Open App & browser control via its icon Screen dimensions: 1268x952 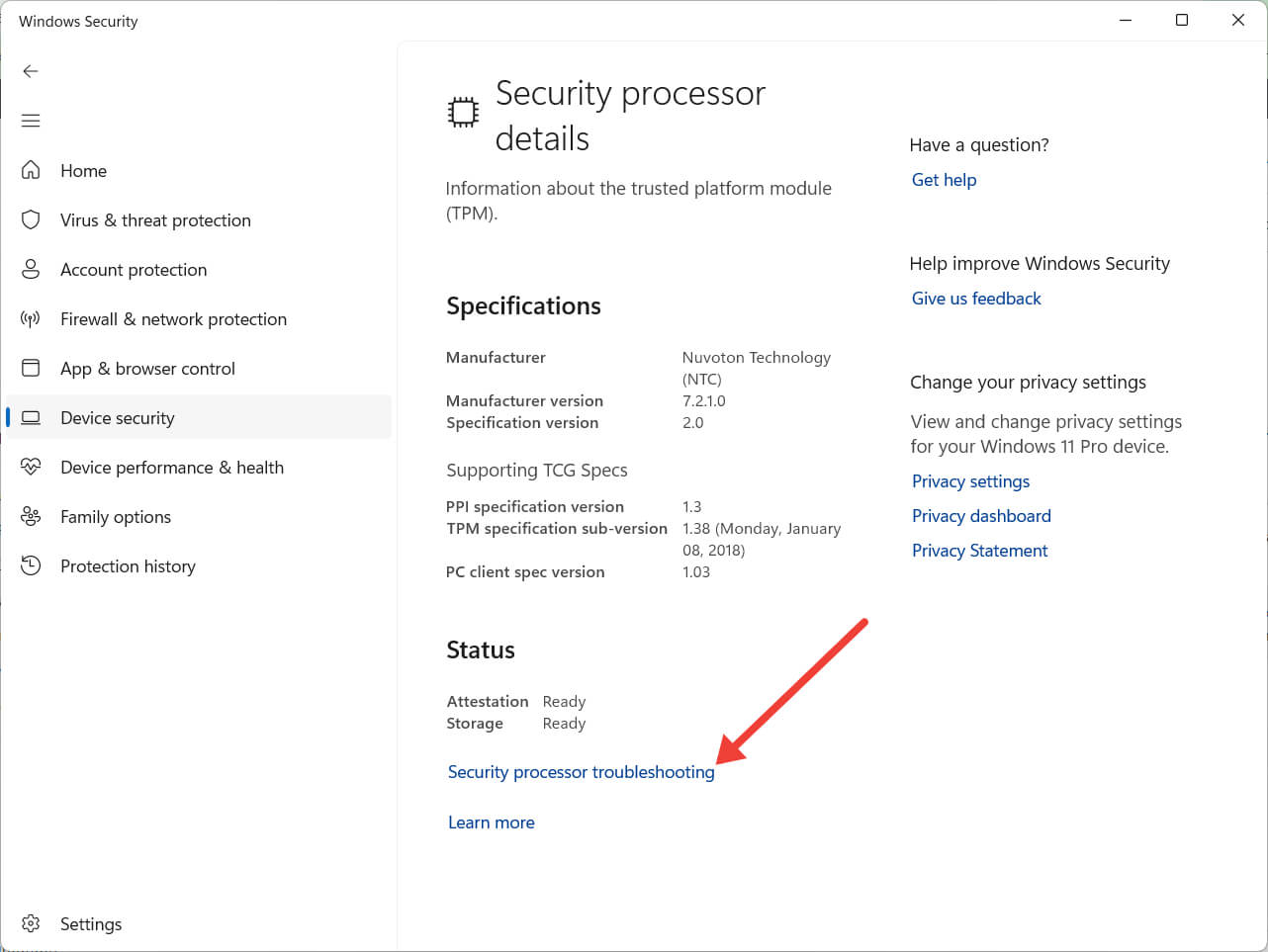(x=31, y=368)
